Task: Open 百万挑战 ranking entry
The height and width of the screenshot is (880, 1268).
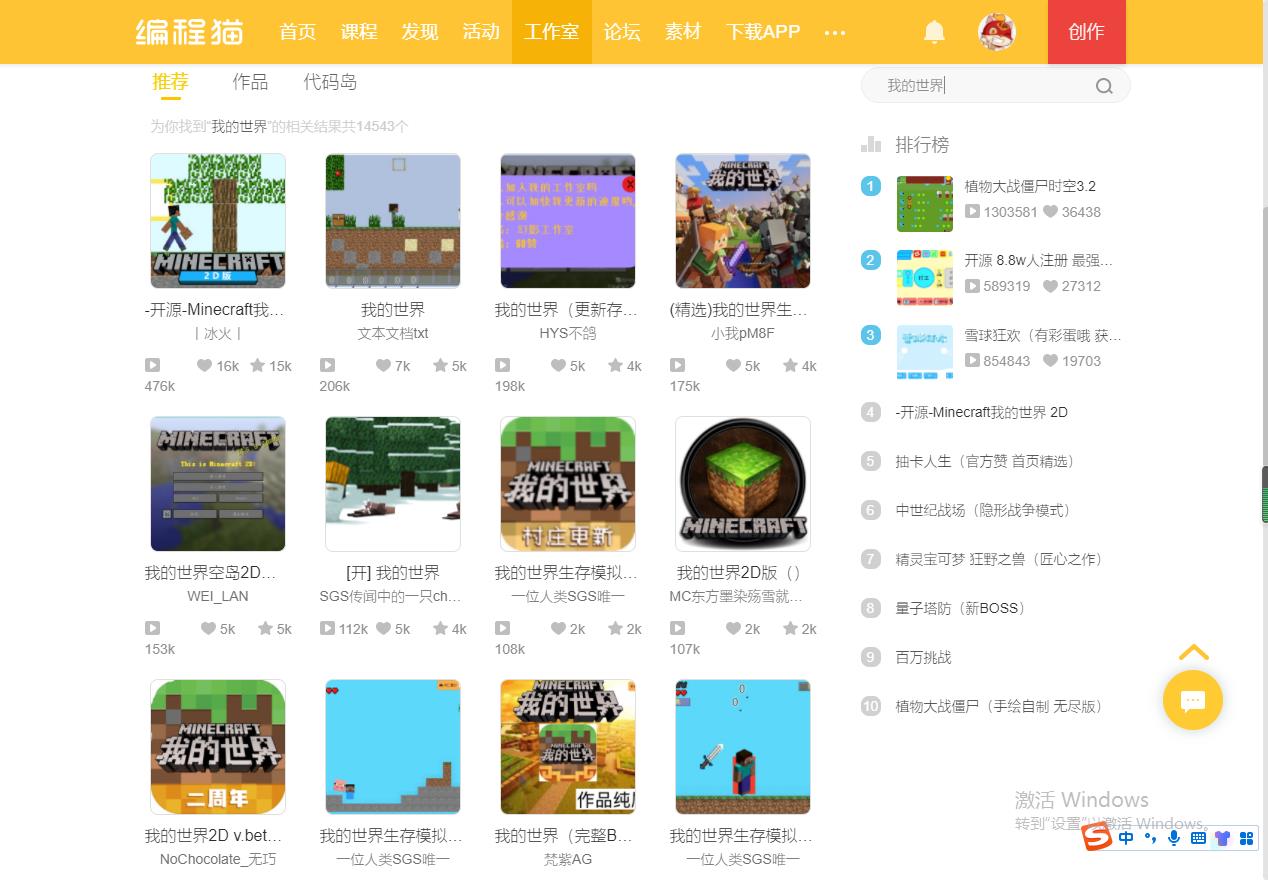Action: [x=923, y=657]
